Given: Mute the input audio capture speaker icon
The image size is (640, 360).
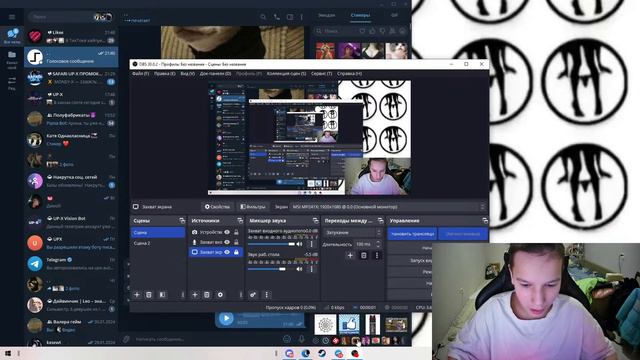Looking at the screenshot, I should click(x=300, y=244).
